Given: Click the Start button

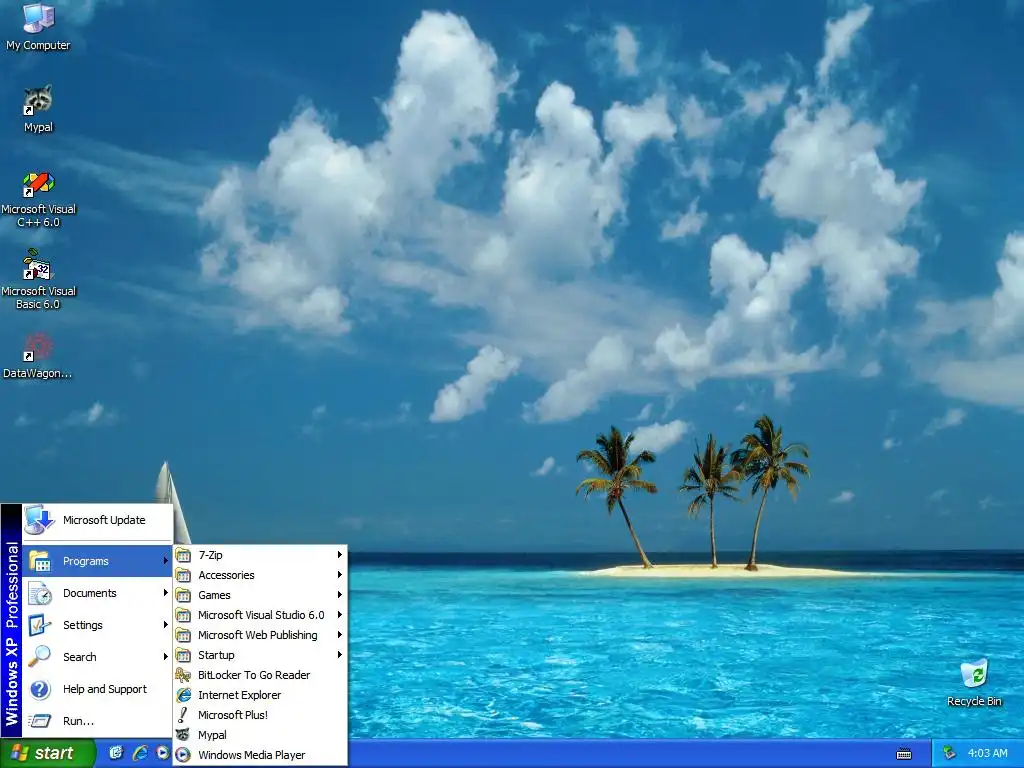Looking at the screenshot, I should (47, 753).
